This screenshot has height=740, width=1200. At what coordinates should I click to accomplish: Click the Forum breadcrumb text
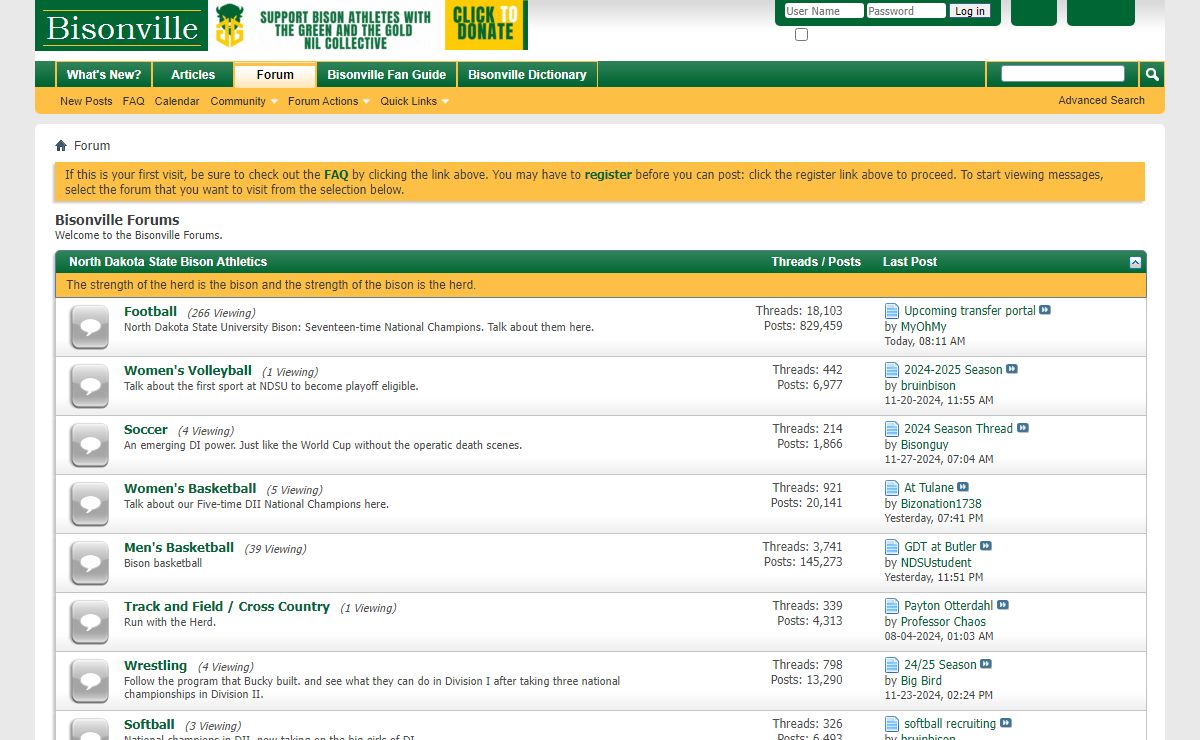tap(92, 146)
